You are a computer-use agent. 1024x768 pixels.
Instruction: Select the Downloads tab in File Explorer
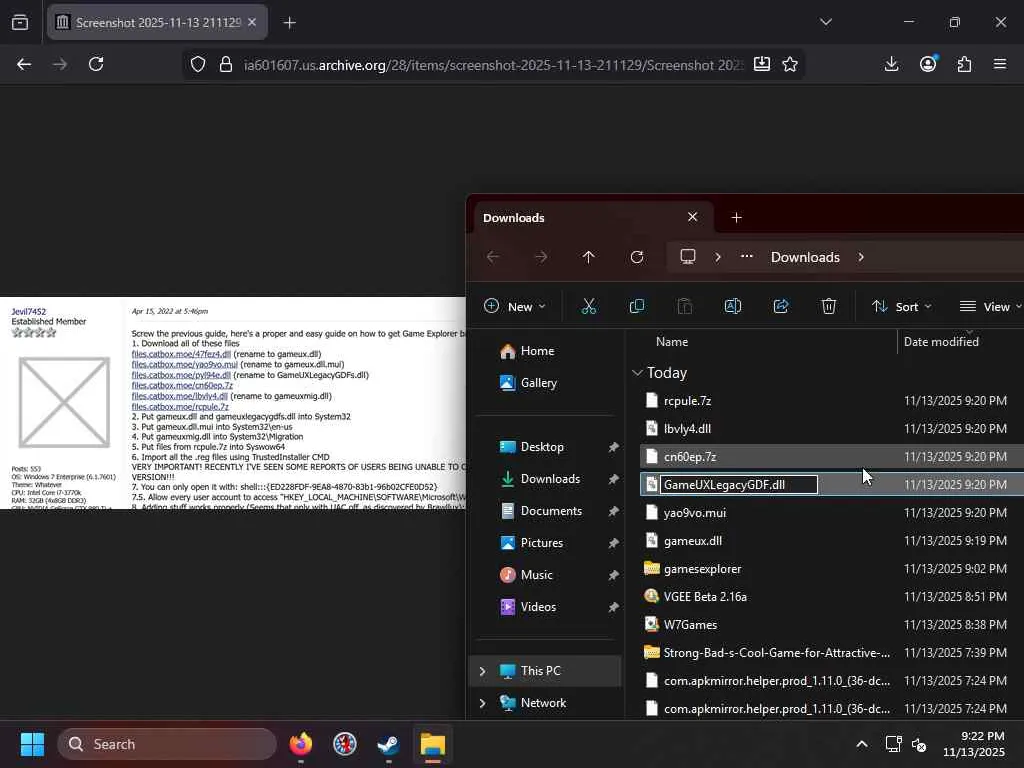[x=591, y=217]
